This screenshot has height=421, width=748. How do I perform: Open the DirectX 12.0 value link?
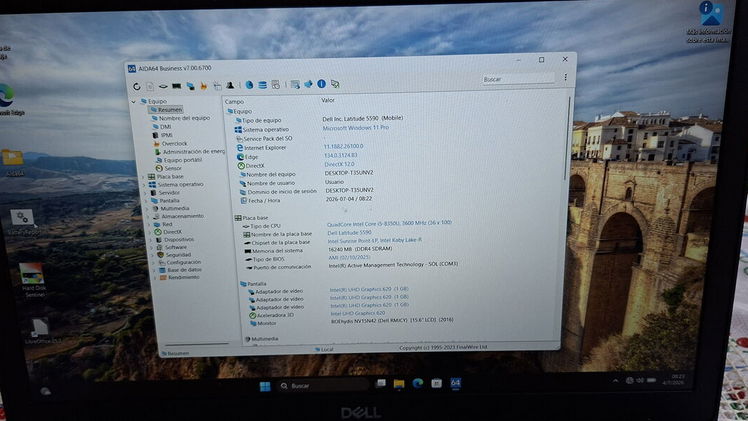[x=339, y=164]
